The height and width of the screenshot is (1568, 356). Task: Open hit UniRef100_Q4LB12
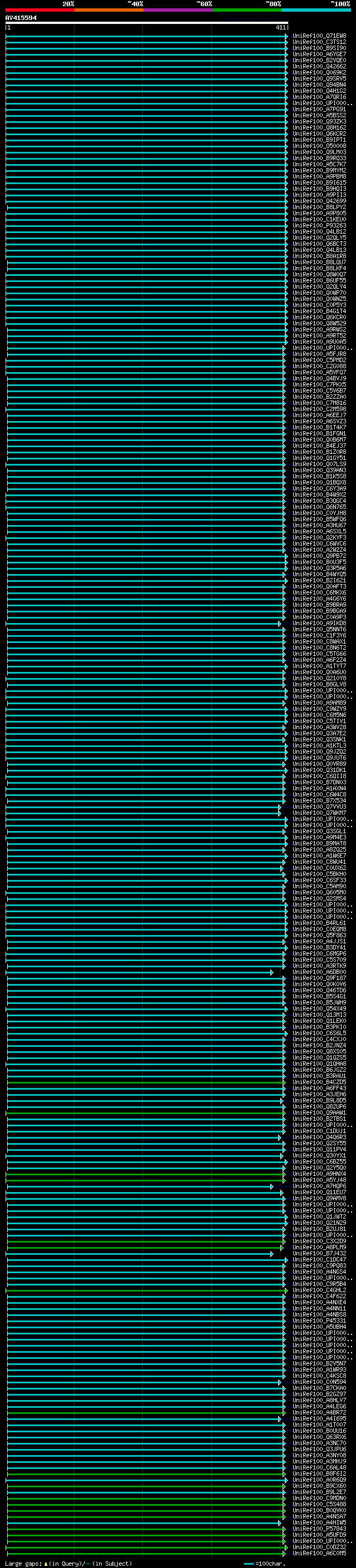(x=319, y=232)
